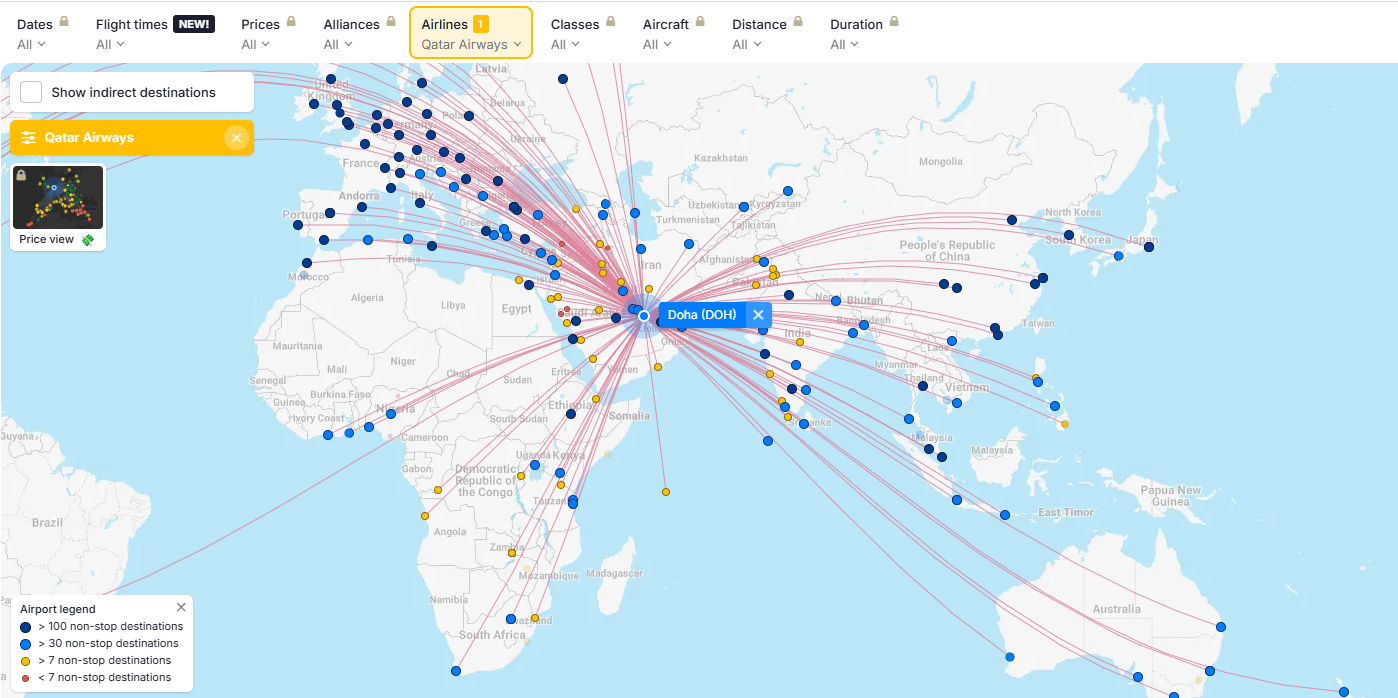Select the Brisbane airport dot on Australia's east coast
This screenshot has width=1398, height=698.
(x=1221, y=627)
